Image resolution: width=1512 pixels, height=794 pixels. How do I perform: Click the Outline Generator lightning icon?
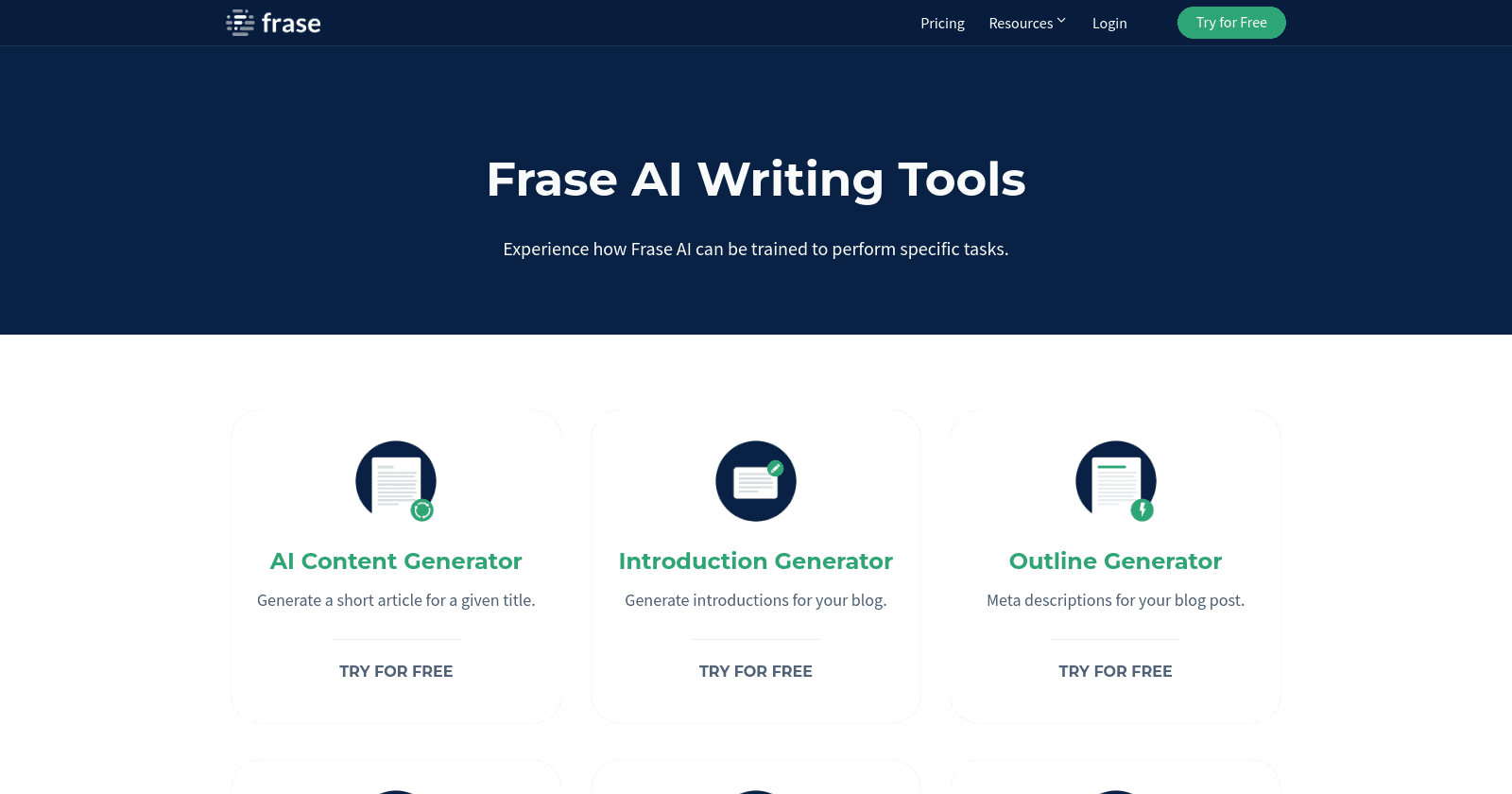(1116, 481)
